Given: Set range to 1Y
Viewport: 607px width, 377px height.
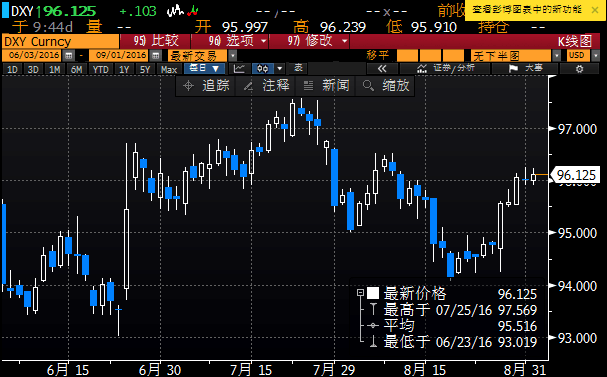Looking at the screenshot, I should 124,70.
